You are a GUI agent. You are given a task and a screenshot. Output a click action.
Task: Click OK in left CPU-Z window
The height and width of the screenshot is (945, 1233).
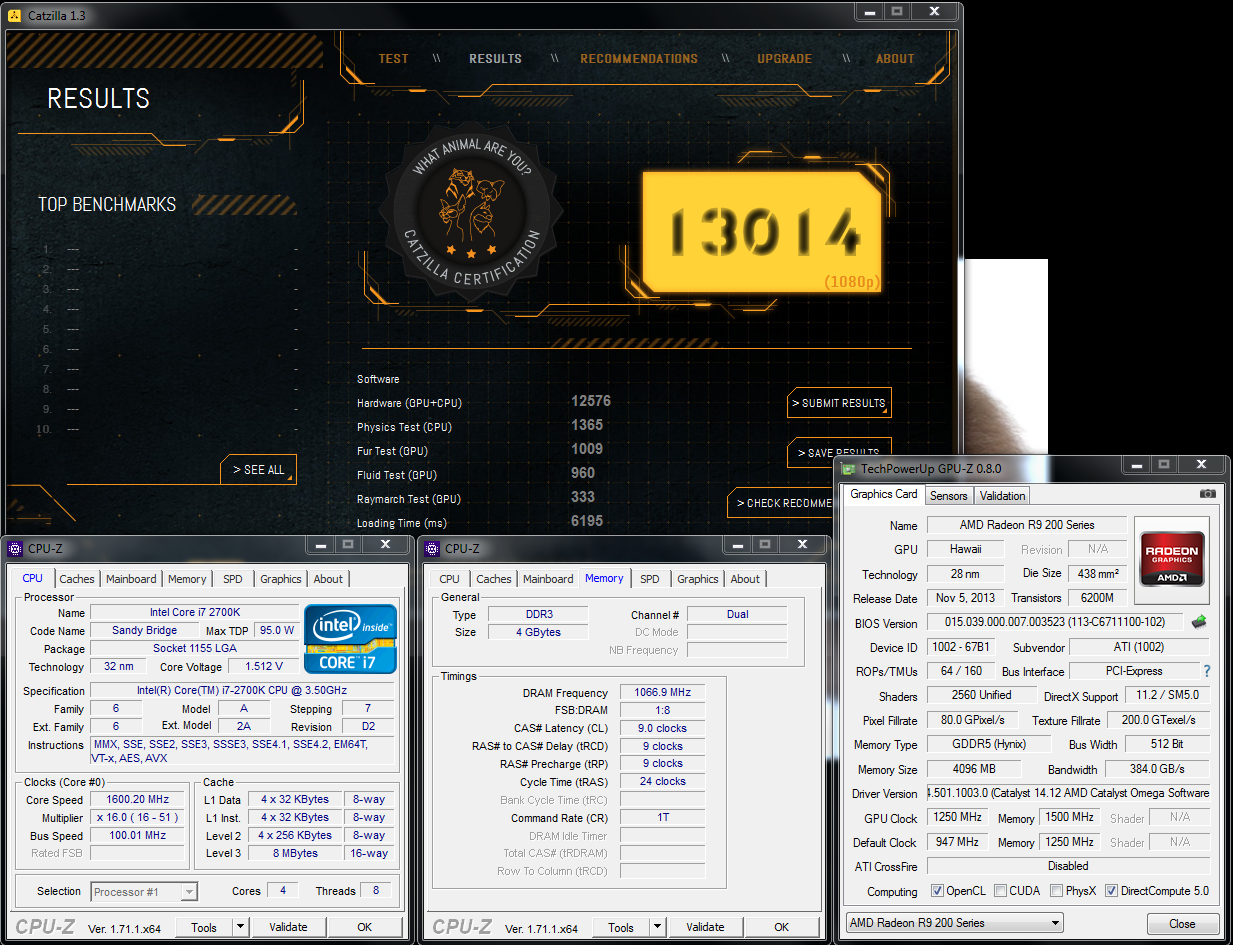pyautogui.click(x=365, y=927)
